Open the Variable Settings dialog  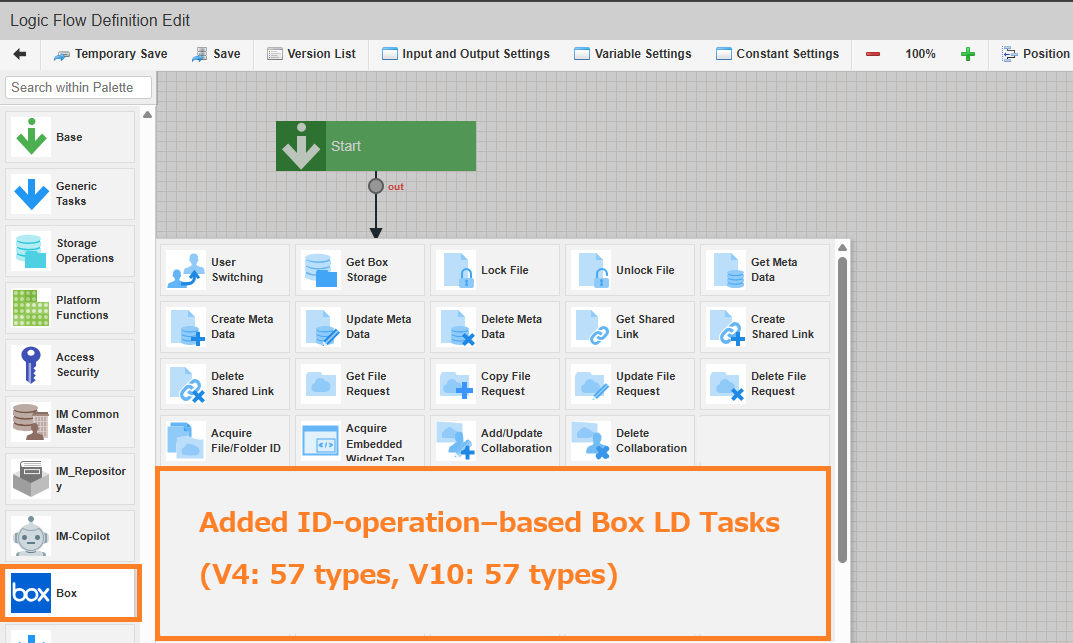[633, 54]
